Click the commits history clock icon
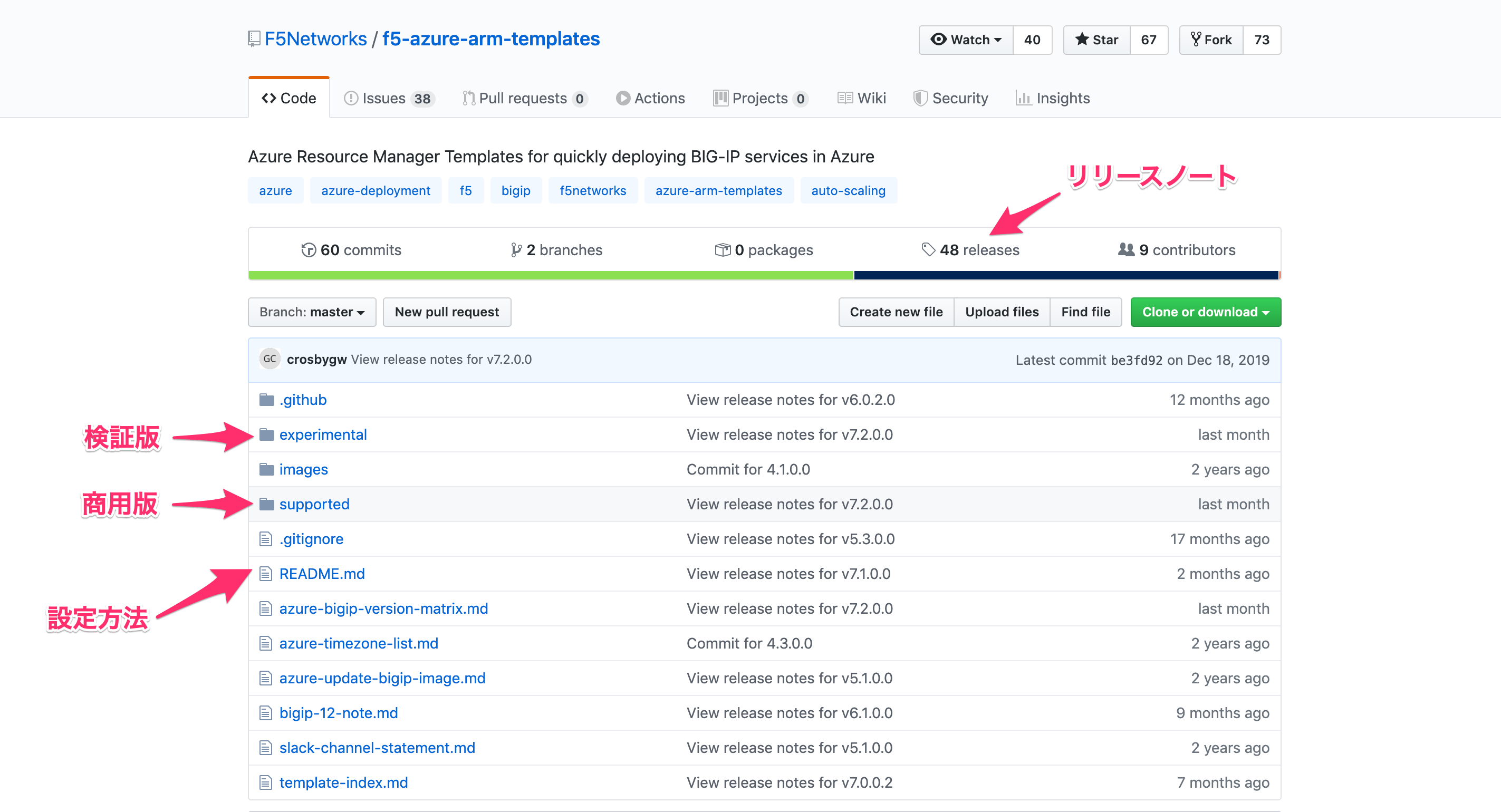The width and height of the screenshot is (1501, 812). point(308,250)
